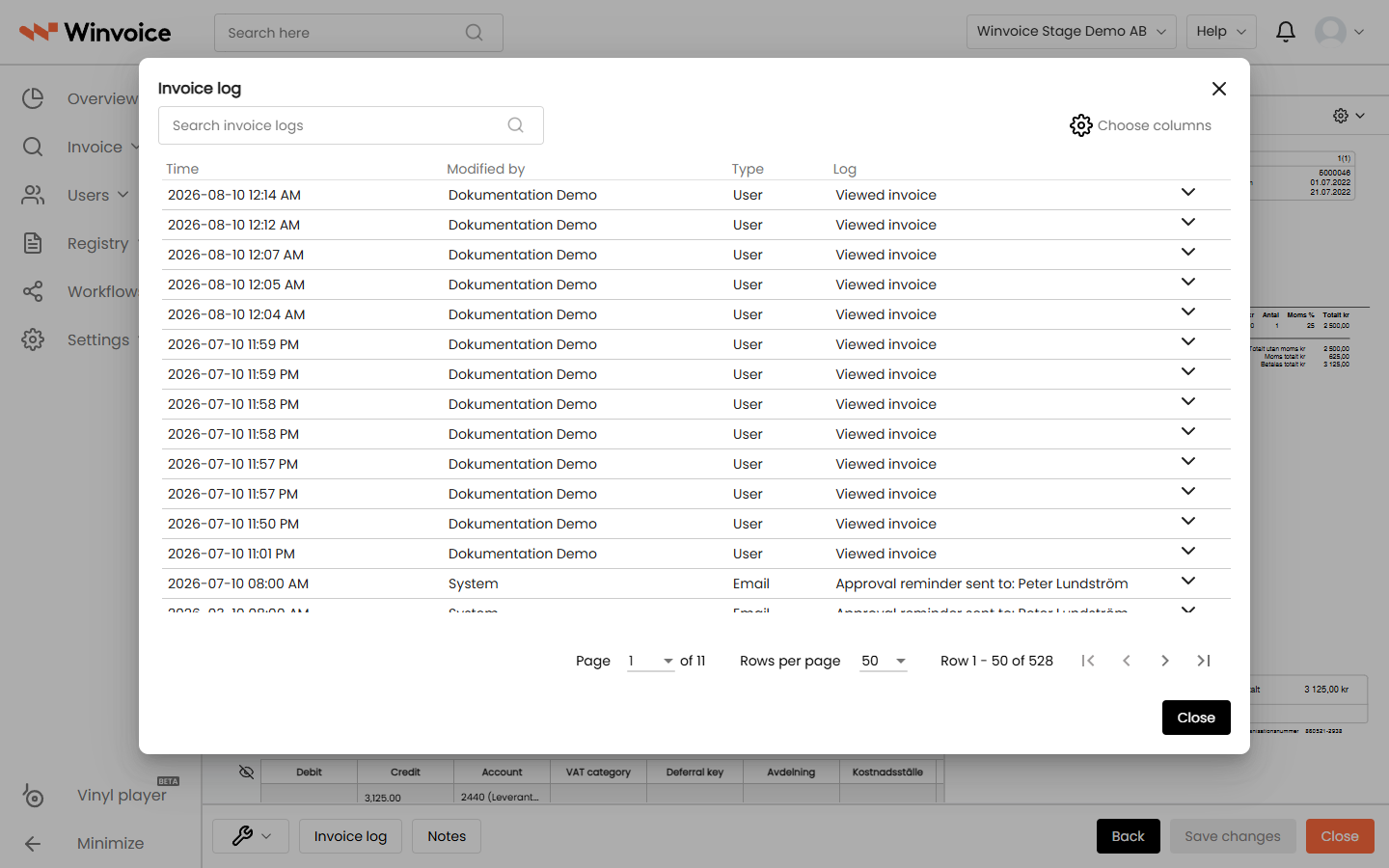
Task: Click the black Close button in dialog
Action: [x=1196, y=718]
